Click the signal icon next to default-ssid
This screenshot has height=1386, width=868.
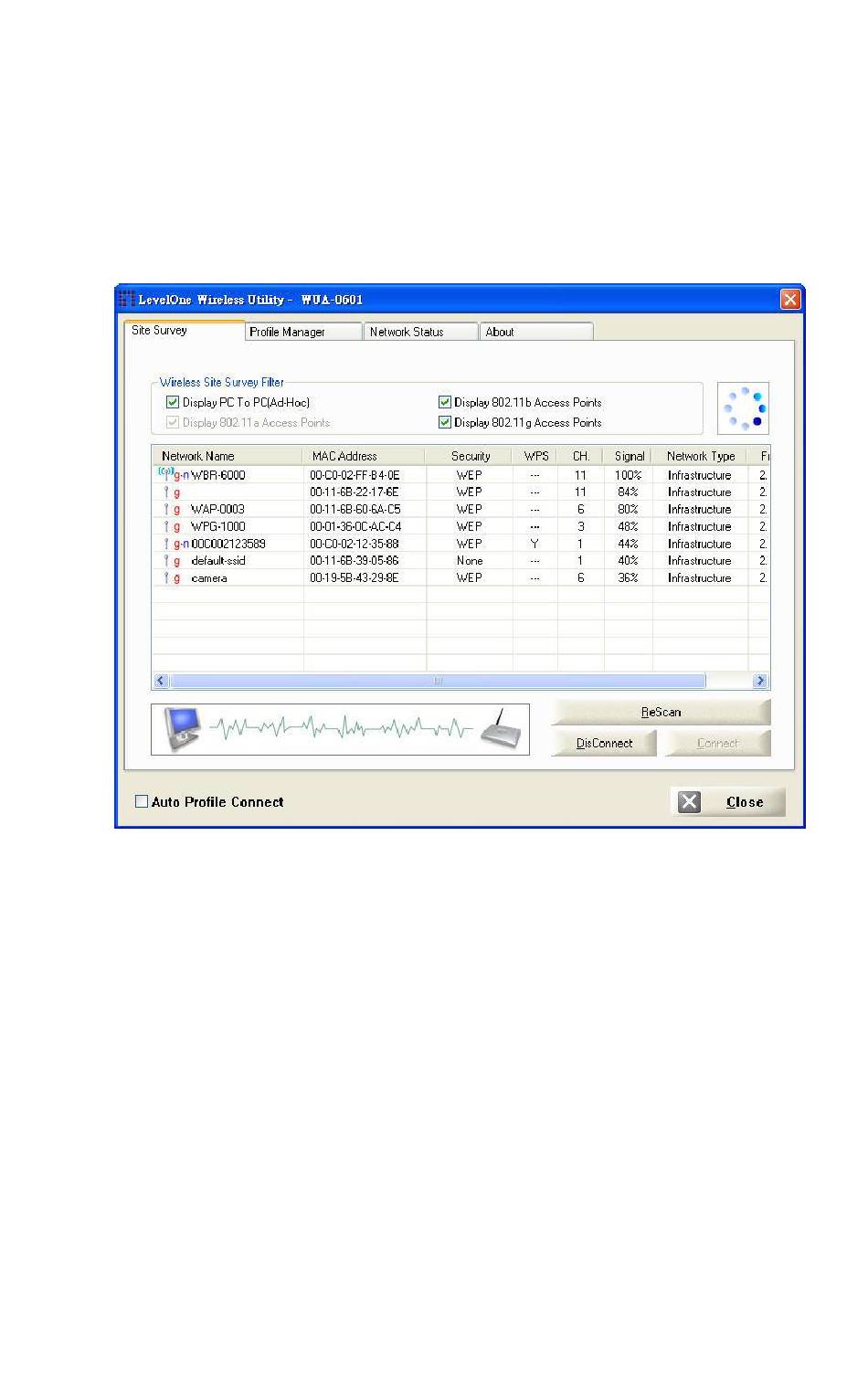pyautogui.click(x=166, y=561)
